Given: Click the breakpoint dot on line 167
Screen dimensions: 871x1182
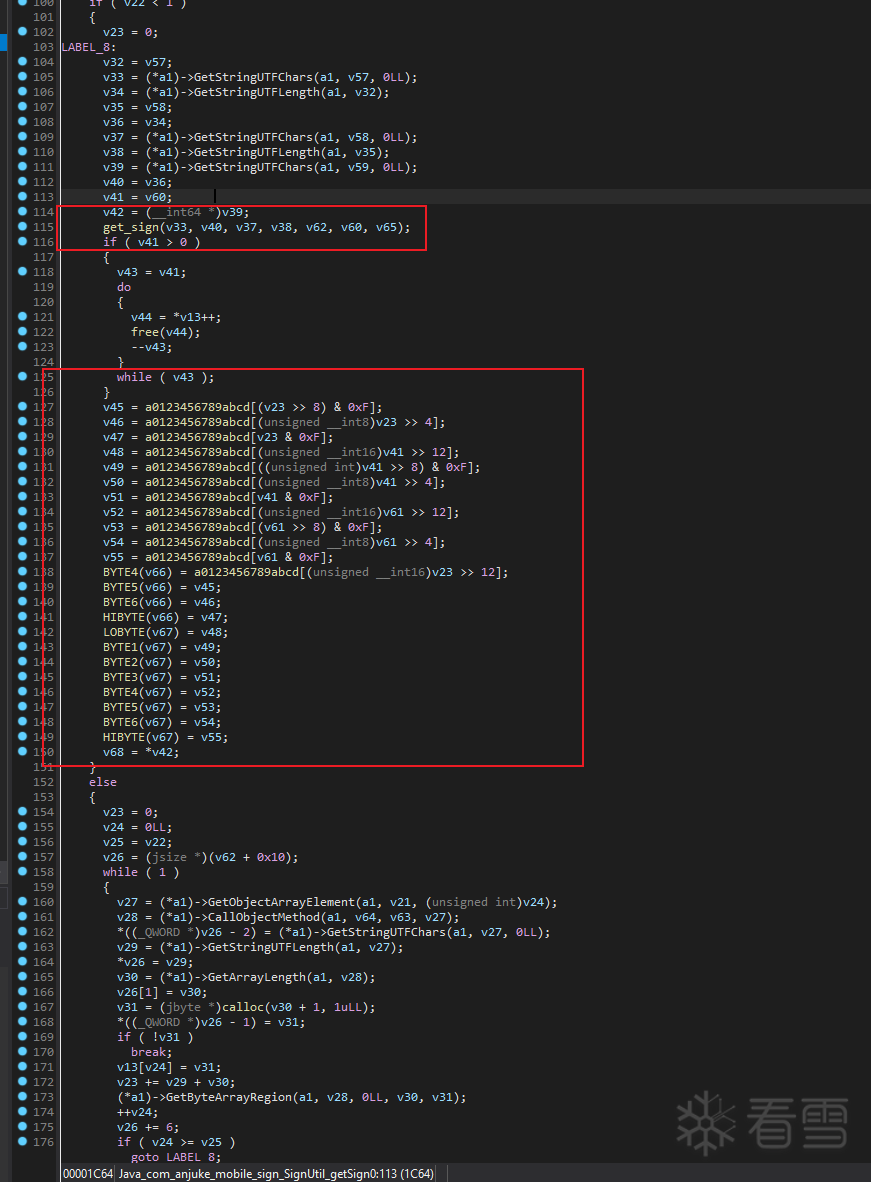Looking at the screenshot, I should click(x=23, y=1007).
